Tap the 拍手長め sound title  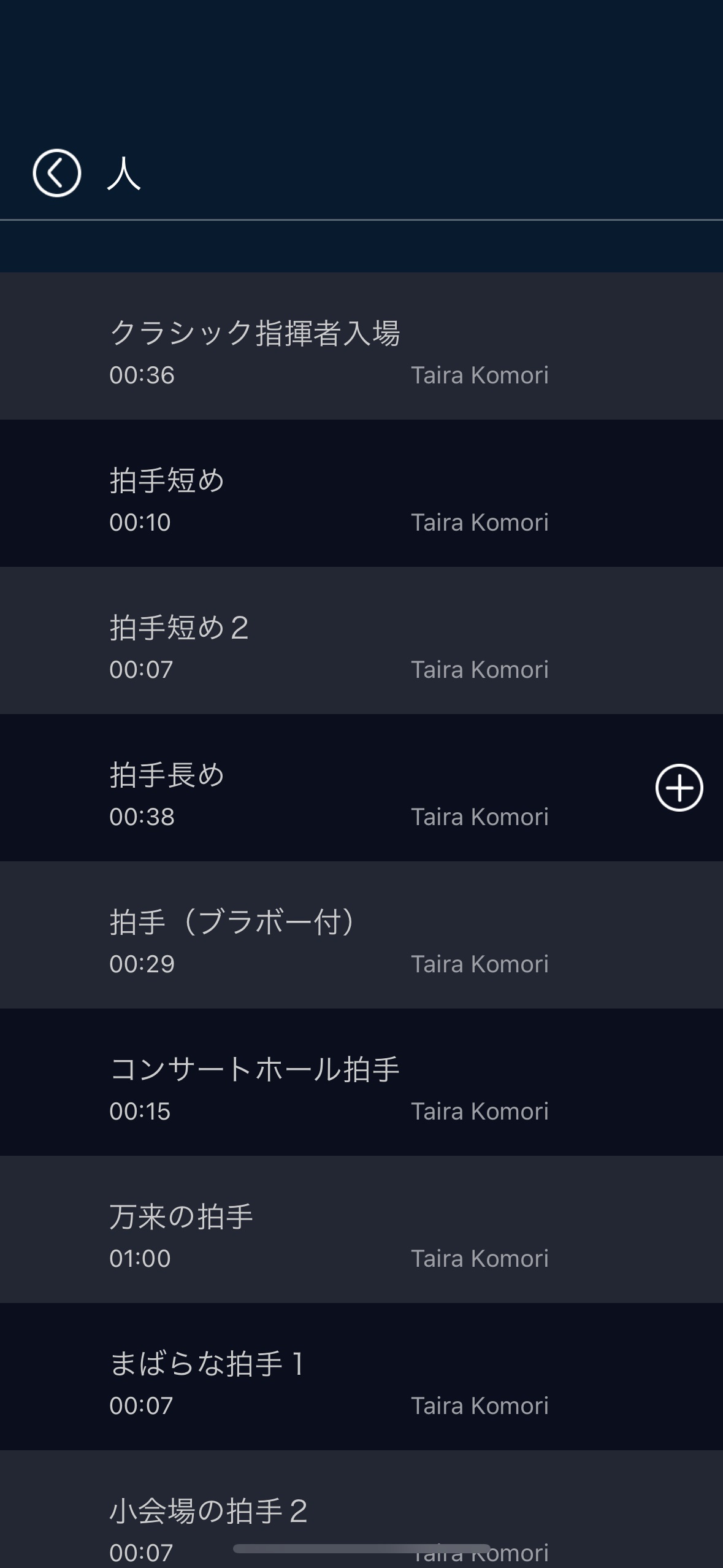(x=167, y=775)
